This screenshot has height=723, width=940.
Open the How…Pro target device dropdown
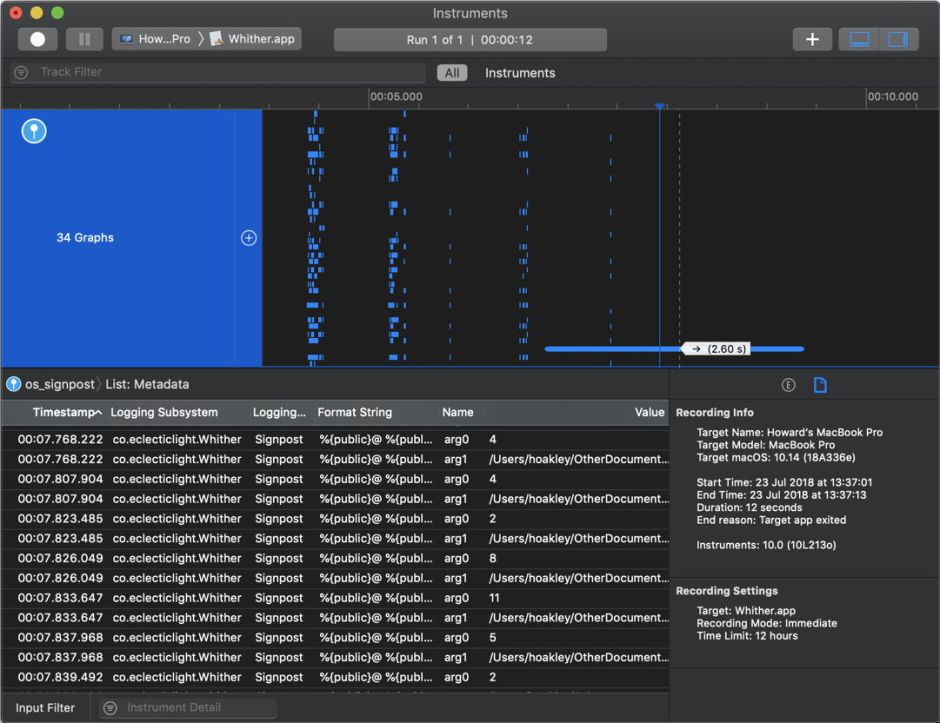[155, 39]
